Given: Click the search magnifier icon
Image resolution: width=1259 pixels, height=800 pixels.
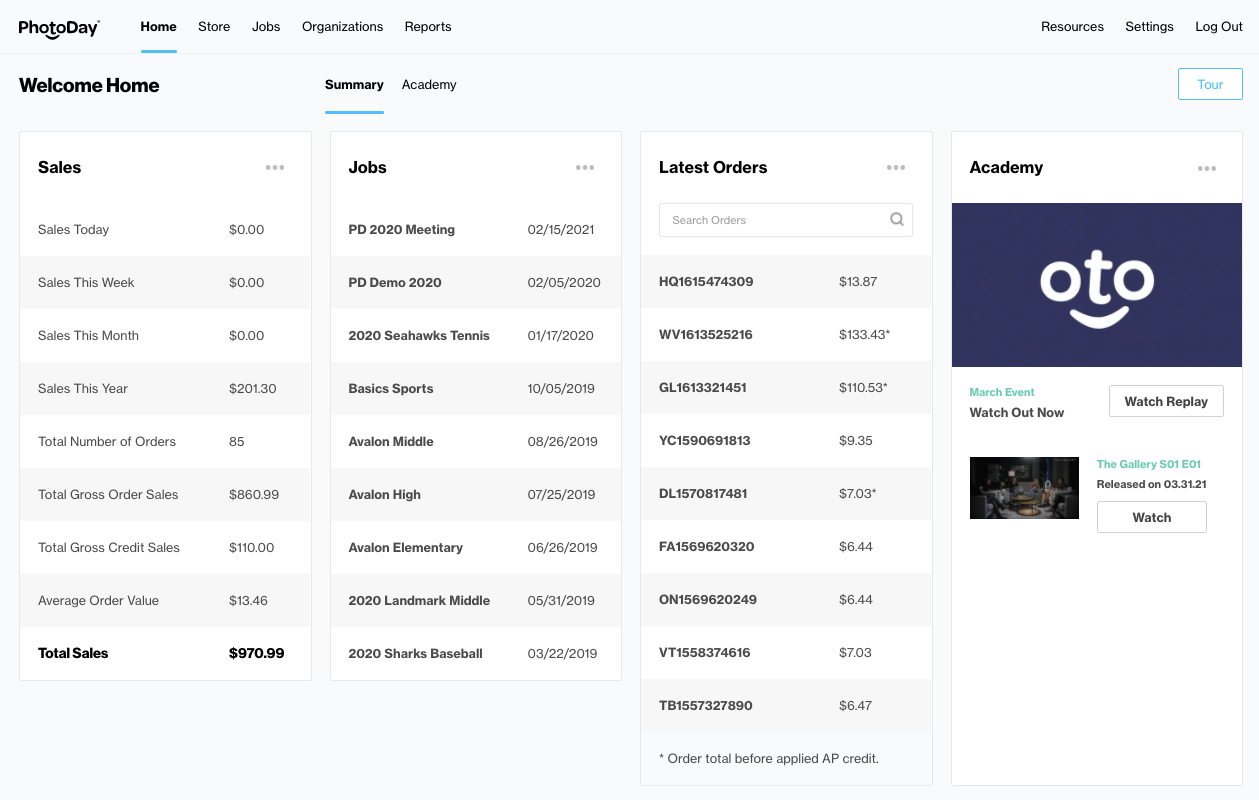Looking at the screenshot, I should click(x=897, y=220).
